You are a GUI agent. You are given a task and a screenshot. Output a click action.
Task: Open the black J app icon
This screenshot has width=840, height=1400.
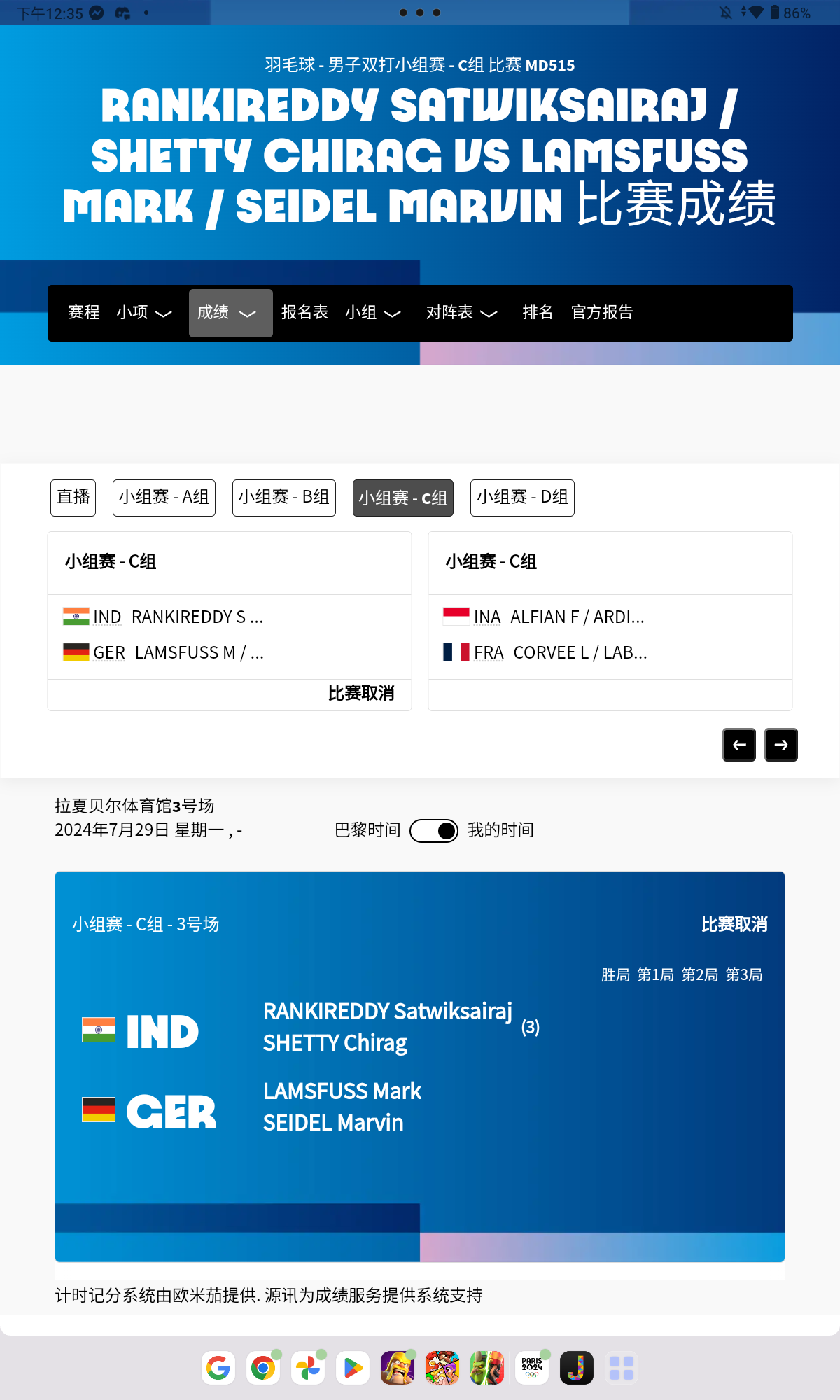coord(577,1368)
